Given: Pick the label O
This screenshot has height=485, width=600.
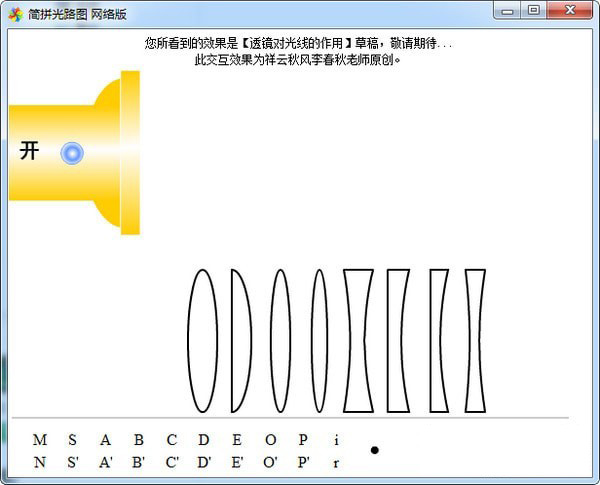Looking at the screenshot, I should pyautogui.click(x=271, y=440).
